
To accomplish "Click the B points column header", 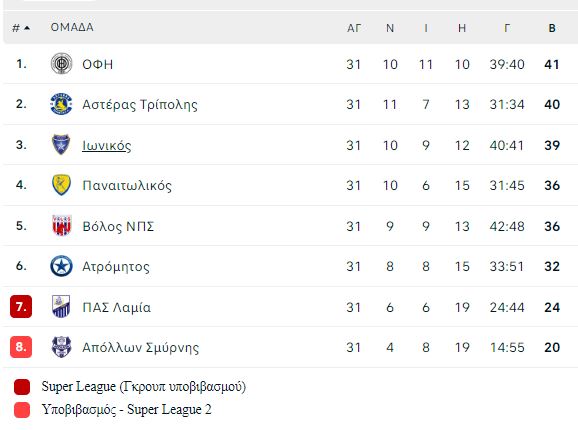I will click(x=552, y=28).
